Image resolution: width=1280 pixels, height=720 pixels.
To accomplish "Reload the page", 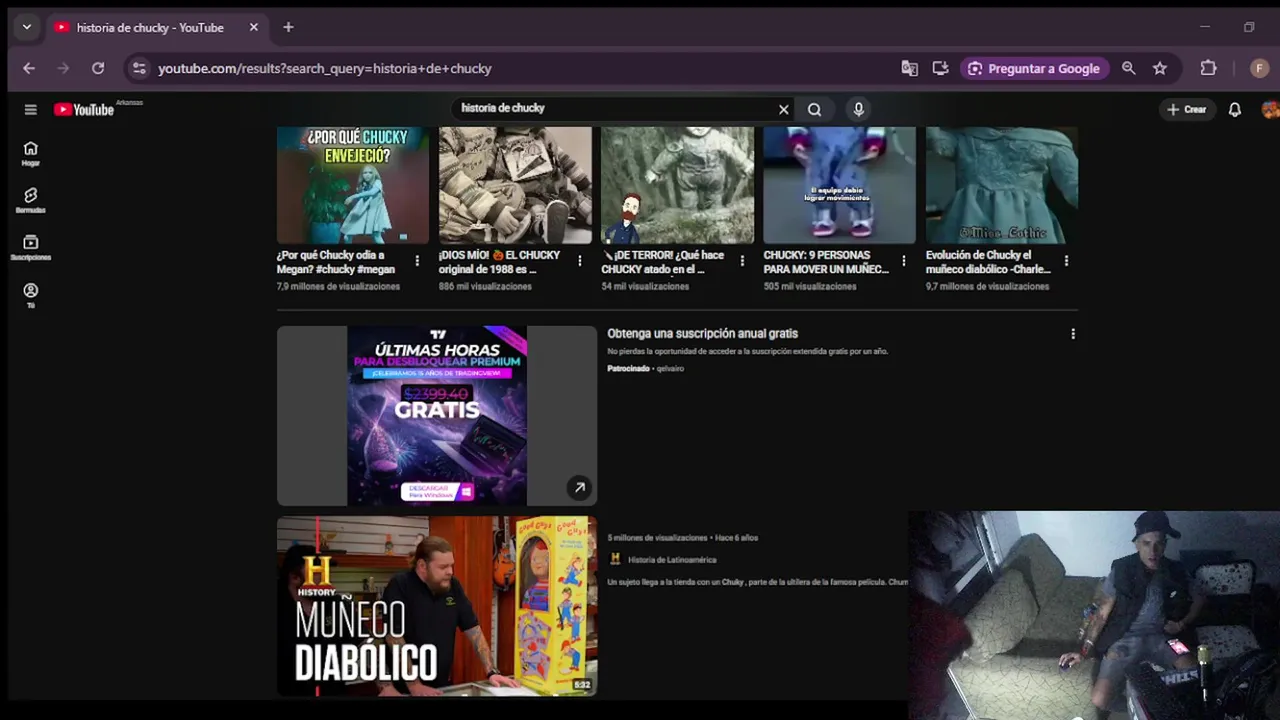I will (x=98, y=68).
